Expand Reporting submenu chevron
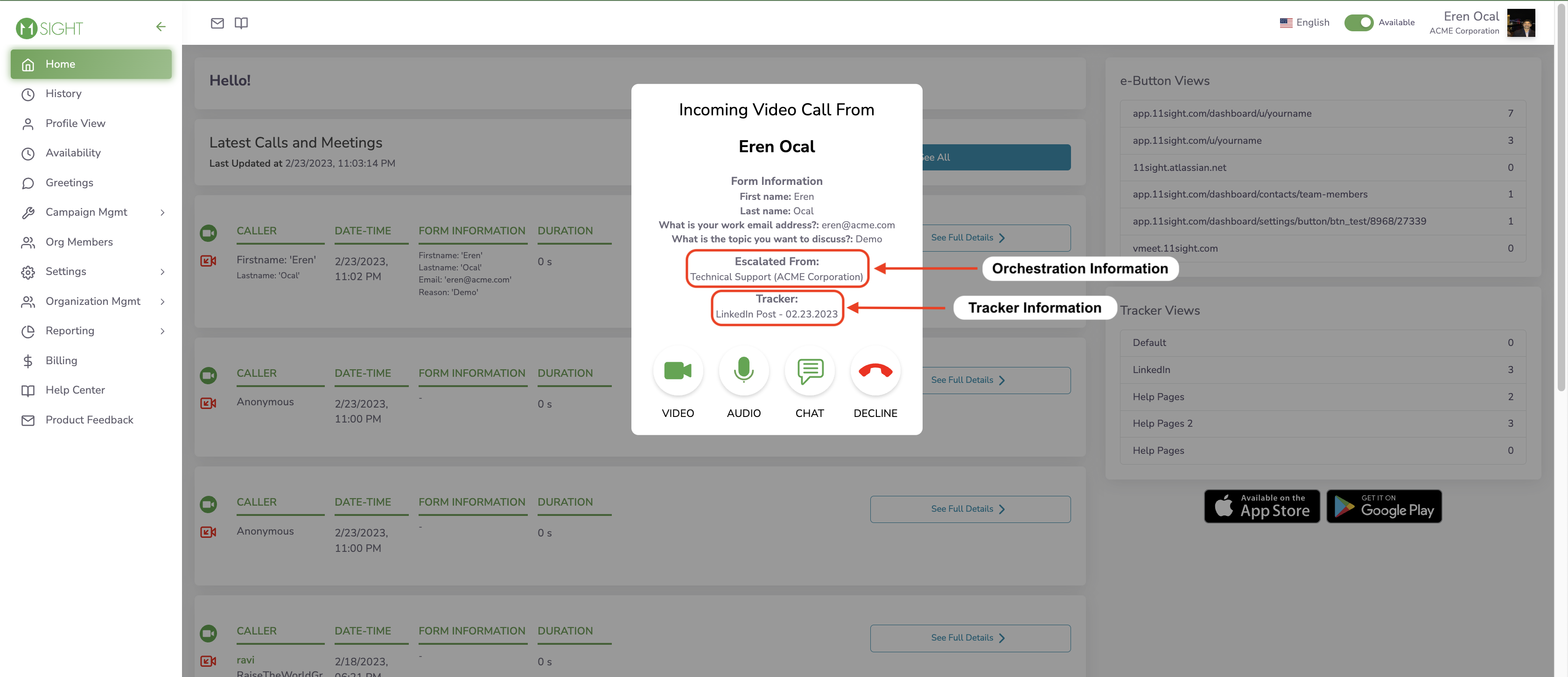Viewport: 1568px width, 677px height. click(x=162, y=331)
